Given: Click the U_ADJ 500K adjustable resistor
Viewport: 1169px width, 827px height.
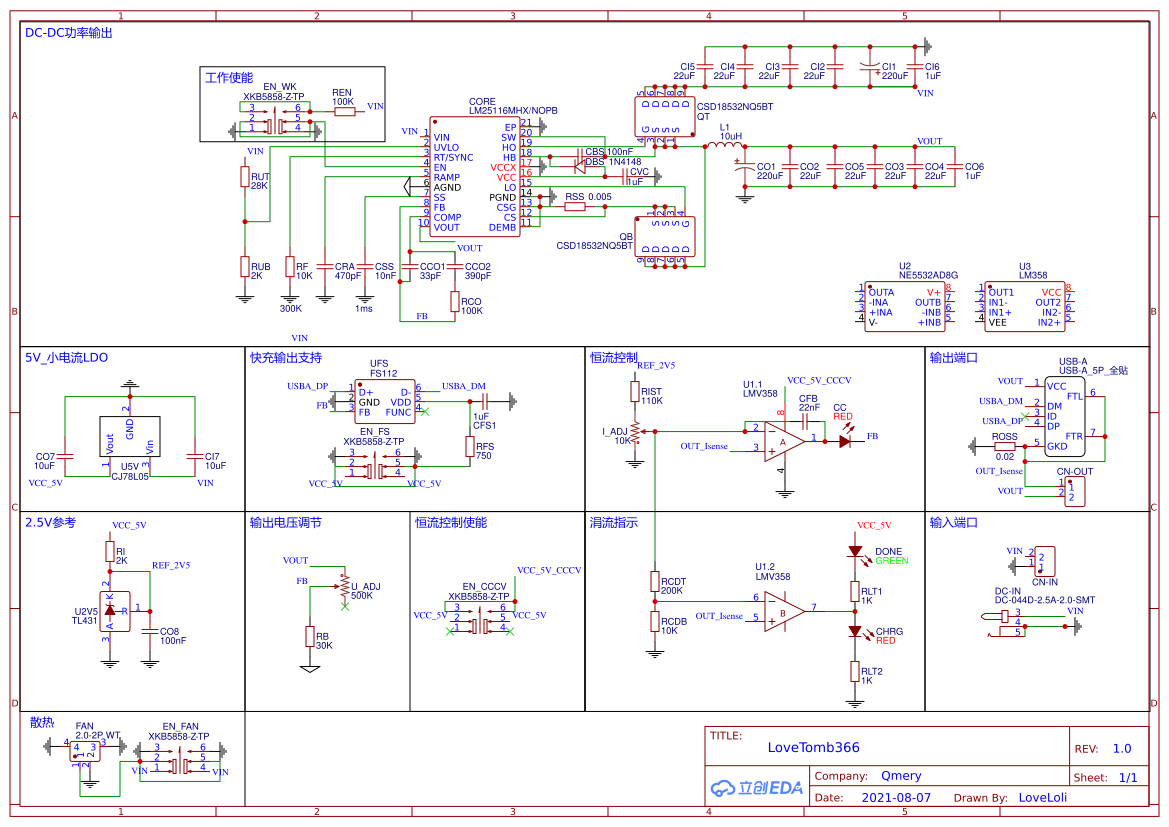Looking at the screenshot, I should point(344,585).
